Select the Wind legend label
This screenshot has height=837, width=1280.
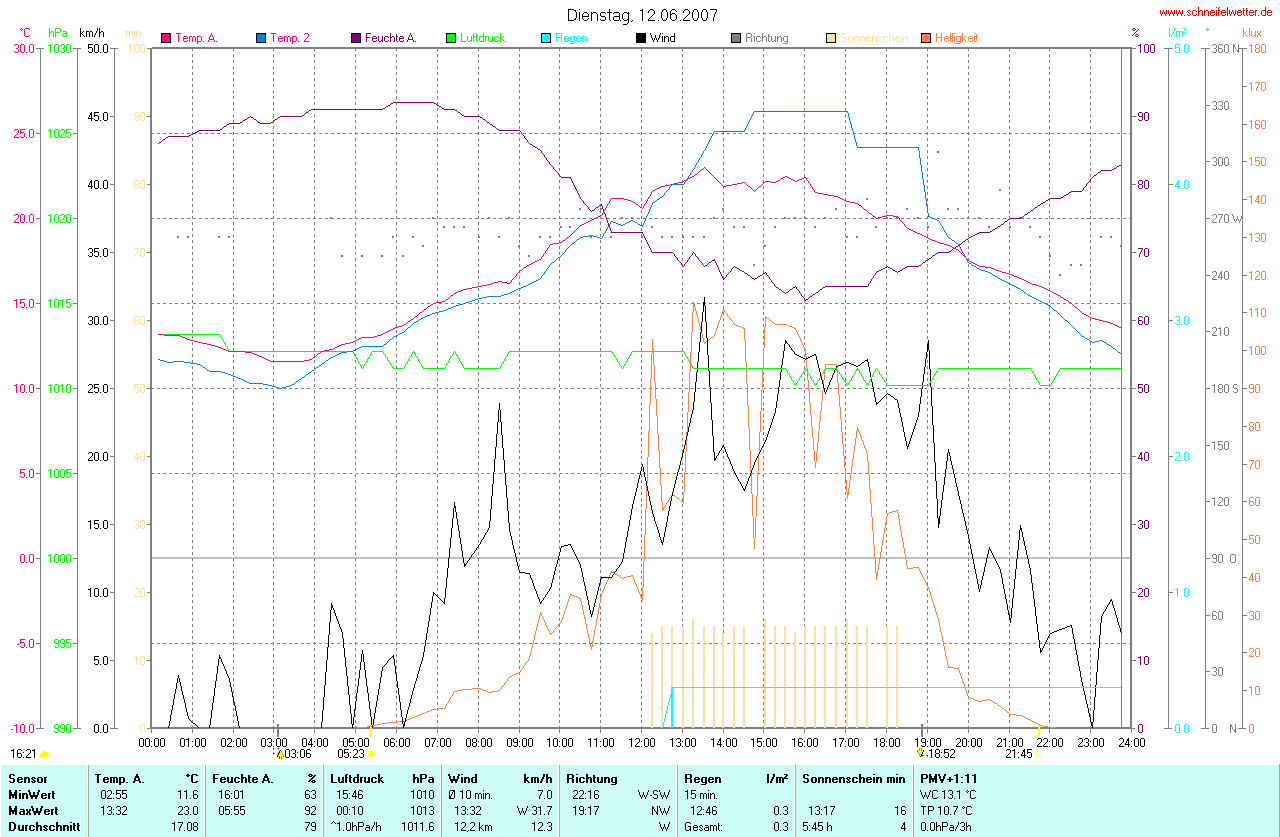[x=662, y=38]
